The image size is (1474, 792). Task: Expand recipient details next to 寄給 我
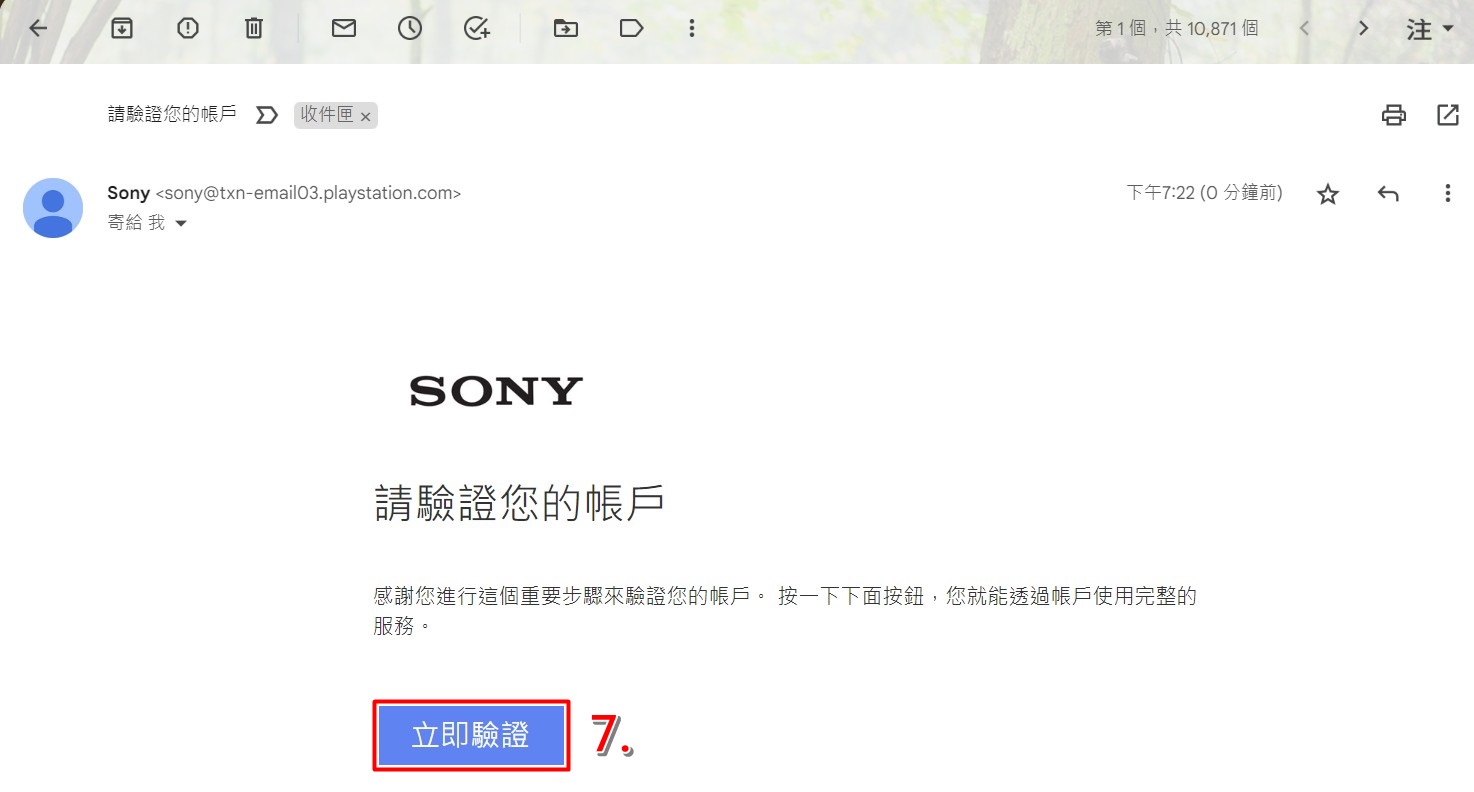pyautogui.click(x=181, y=224)
